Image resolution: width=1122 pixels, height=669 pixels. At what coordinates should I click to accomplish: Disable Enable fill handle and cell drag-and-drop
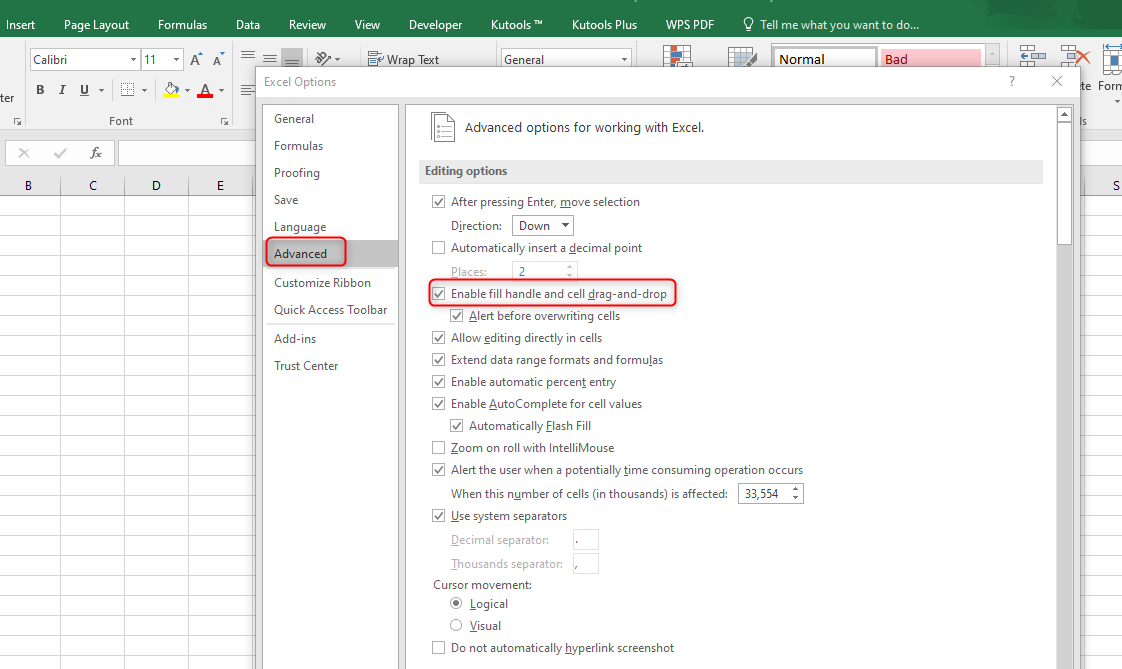438,292
